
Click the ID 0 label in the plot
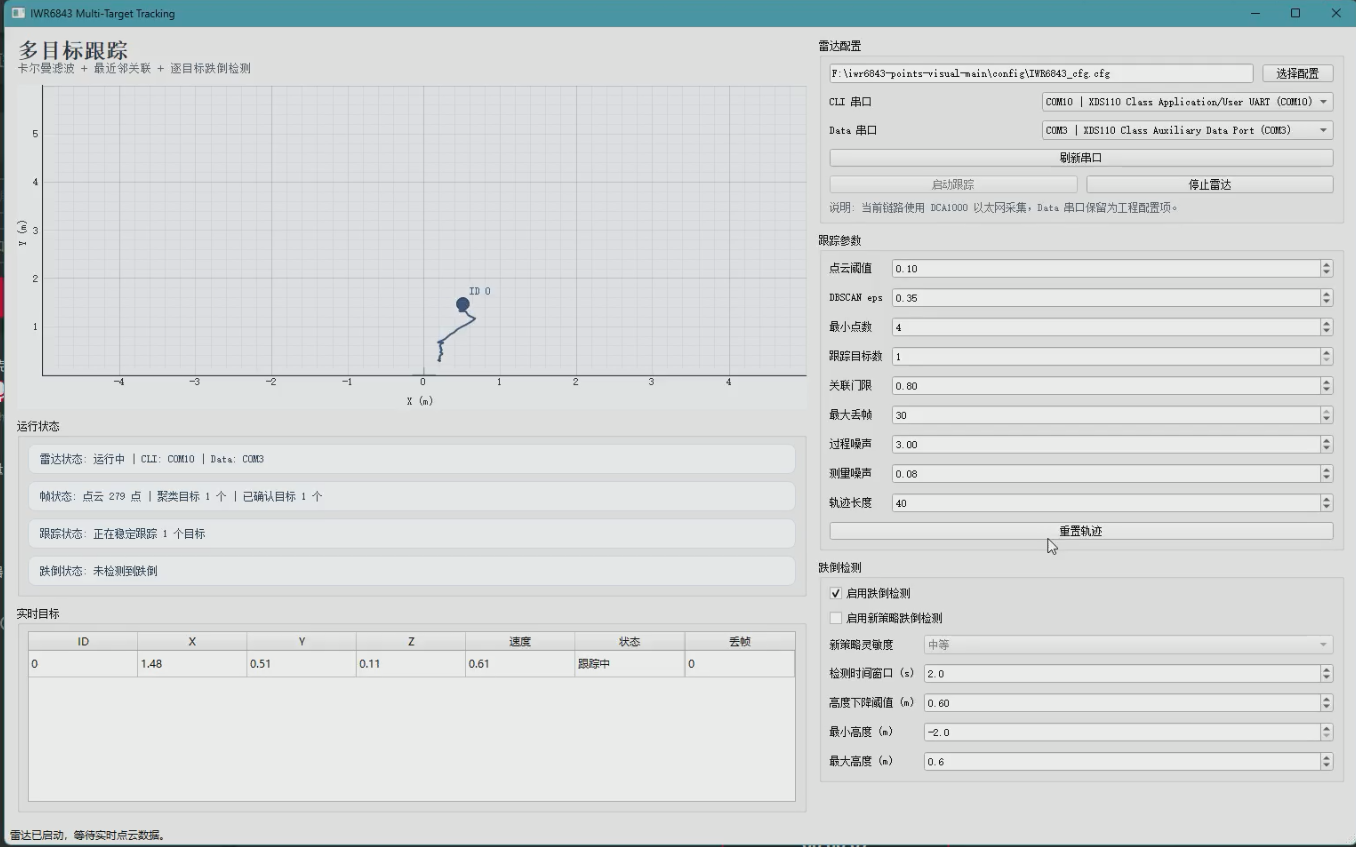480,291
